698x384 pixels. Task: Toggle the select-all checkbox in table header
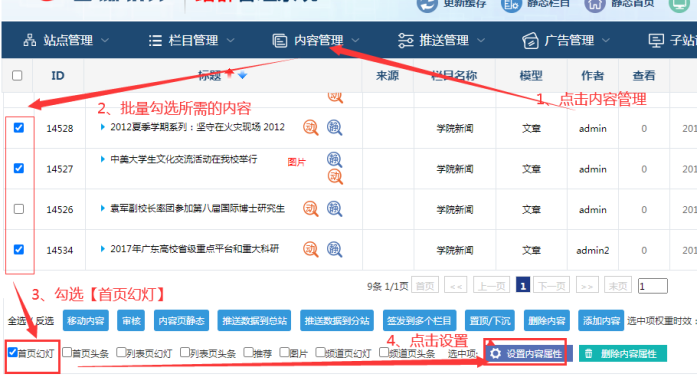17,75
